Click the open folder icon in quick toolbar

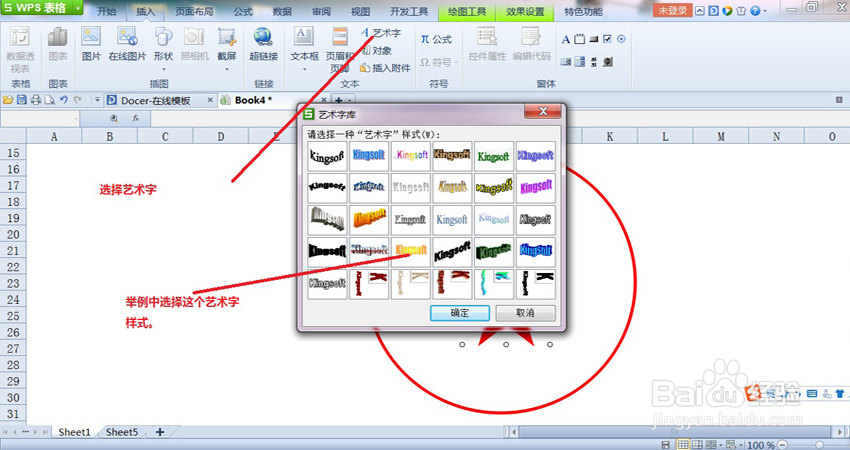pos(8,100)
